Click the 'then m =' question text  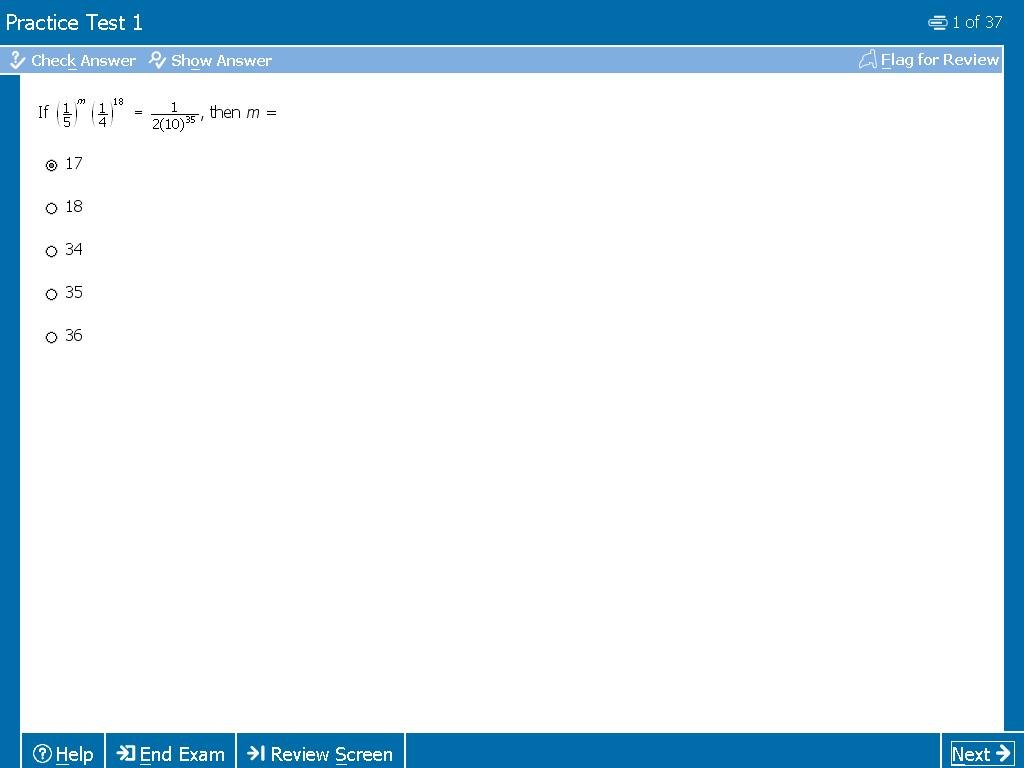243,112
